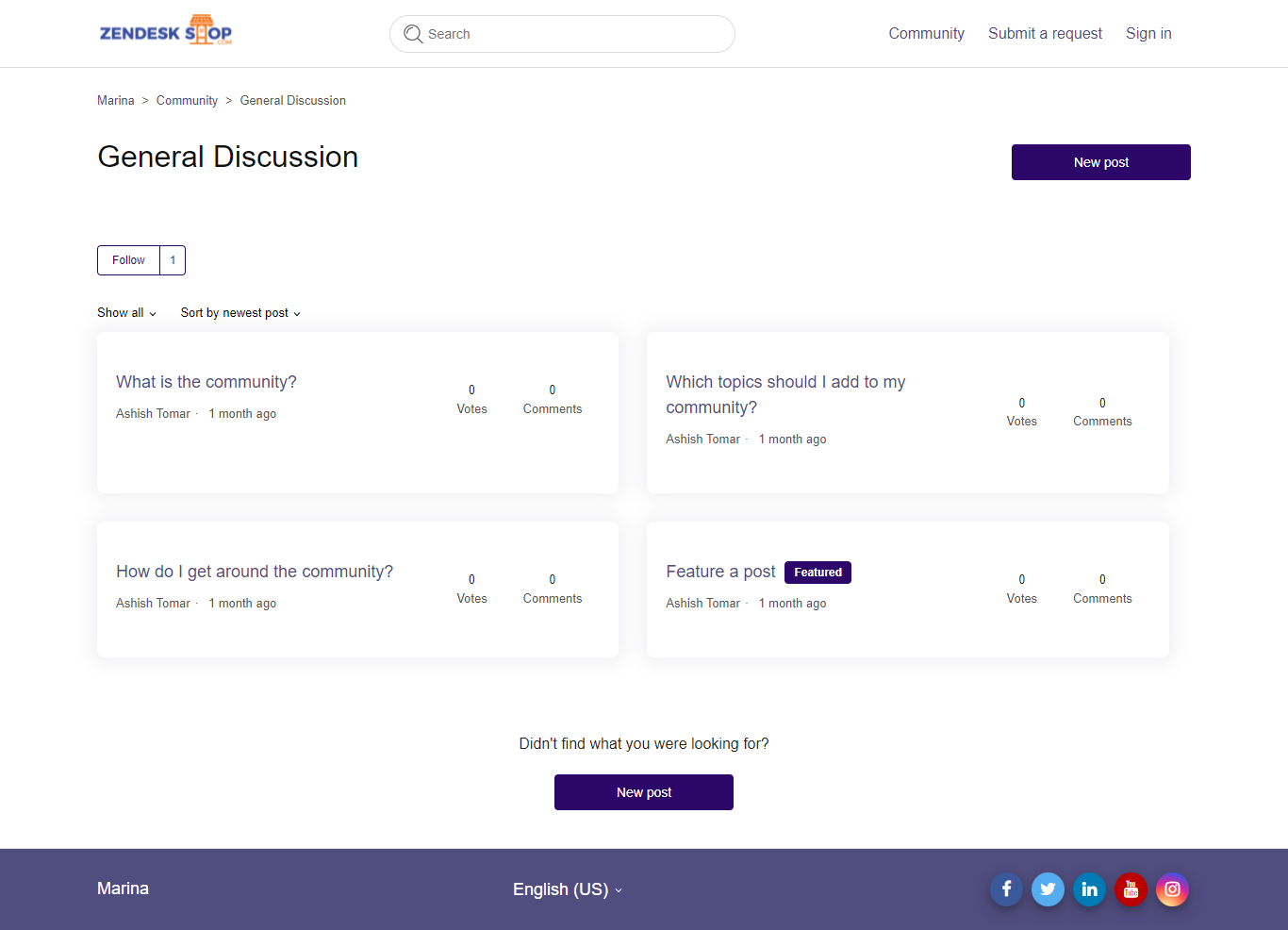Open 'What is the community?' post
The width and height of the screenshot is (1288, 930).
tap(206, 382)
